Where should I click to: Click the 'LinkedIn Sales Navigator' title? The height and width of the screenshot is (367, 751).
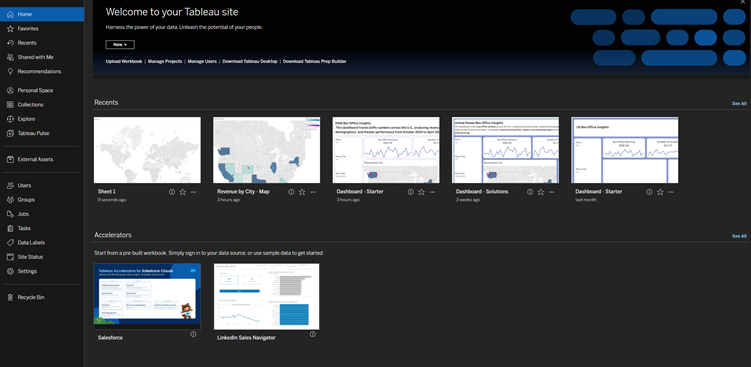(246, 338)
